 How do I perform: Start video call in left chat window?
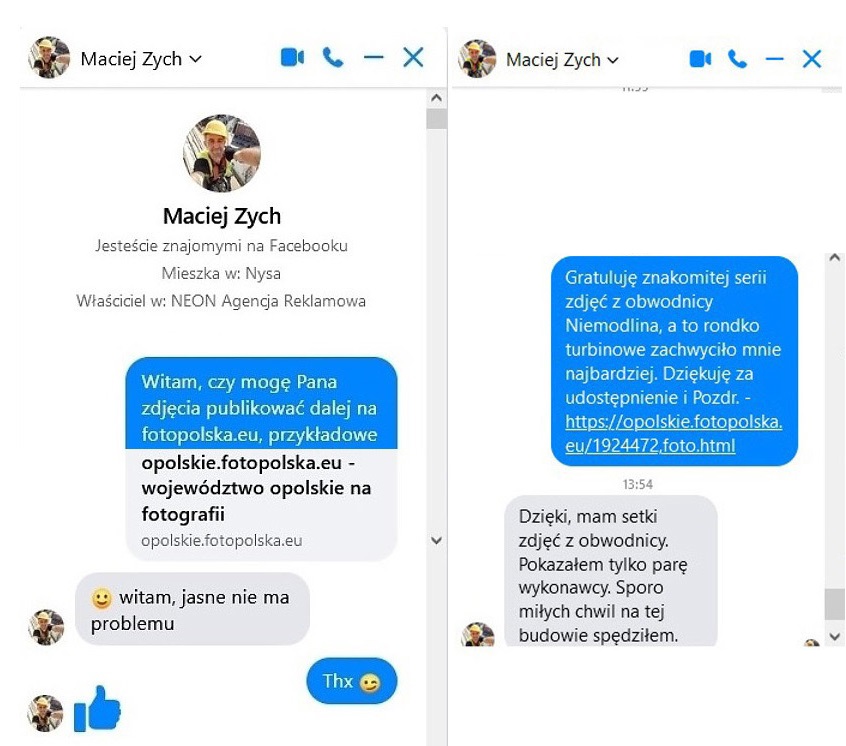coord(292,57)
